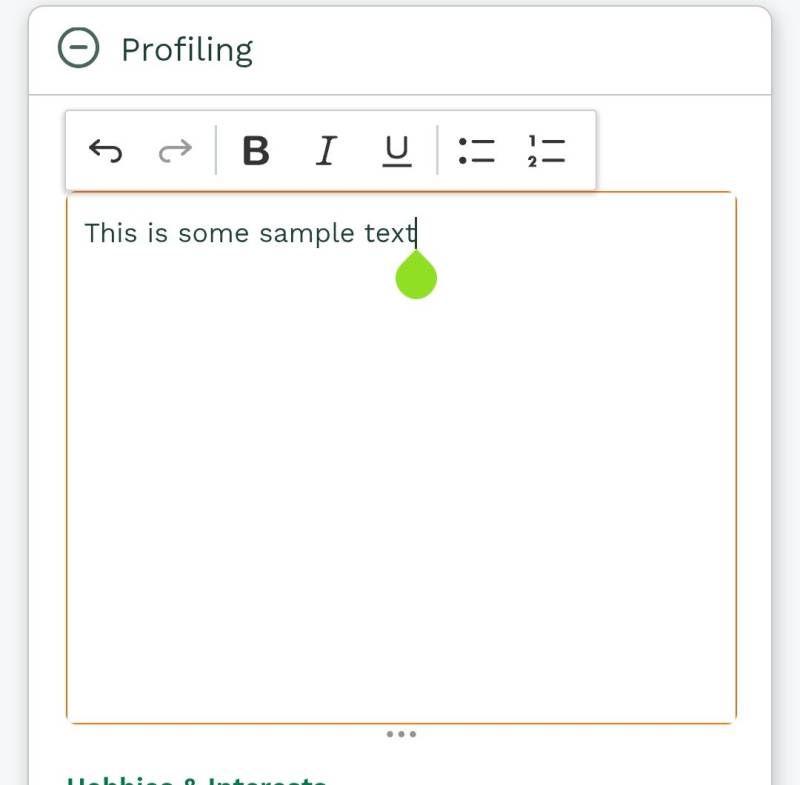Click the three-dot resize handle below editor
The height and width of the screenshot is (785, 800).
coord(401,734)
